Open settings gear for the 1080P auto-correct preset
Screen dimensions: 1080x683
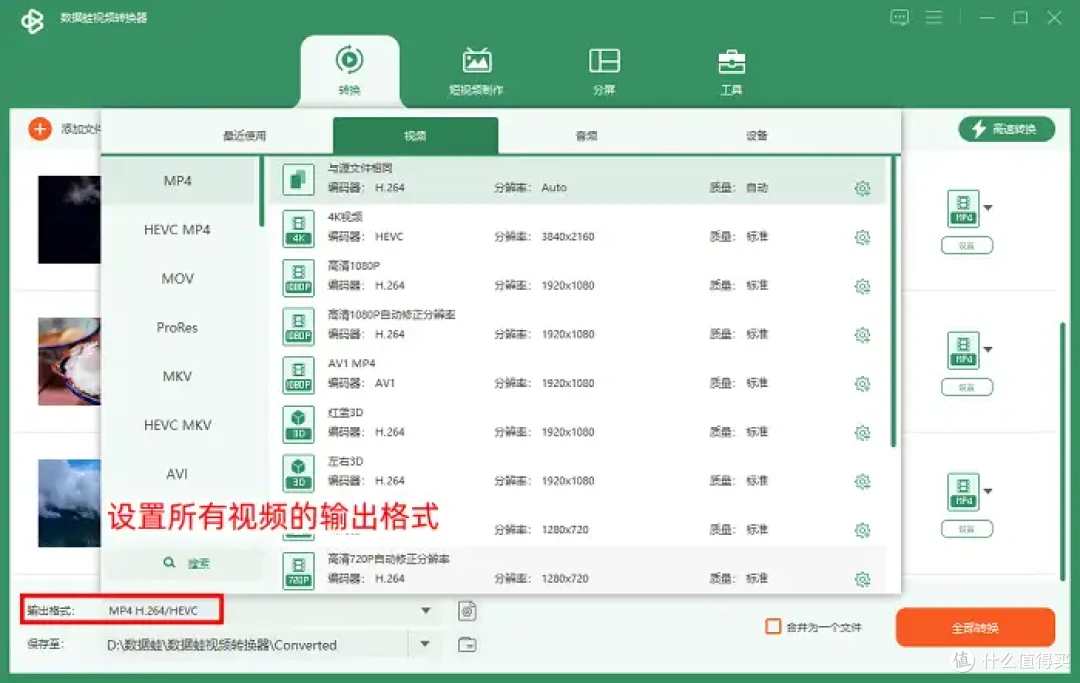(862, 335)
